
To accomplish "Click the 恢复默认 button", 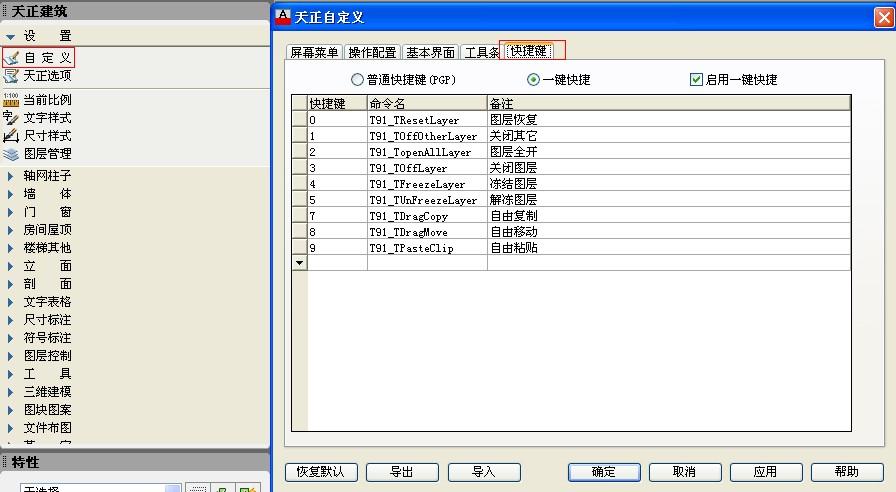I will point(321,472).
